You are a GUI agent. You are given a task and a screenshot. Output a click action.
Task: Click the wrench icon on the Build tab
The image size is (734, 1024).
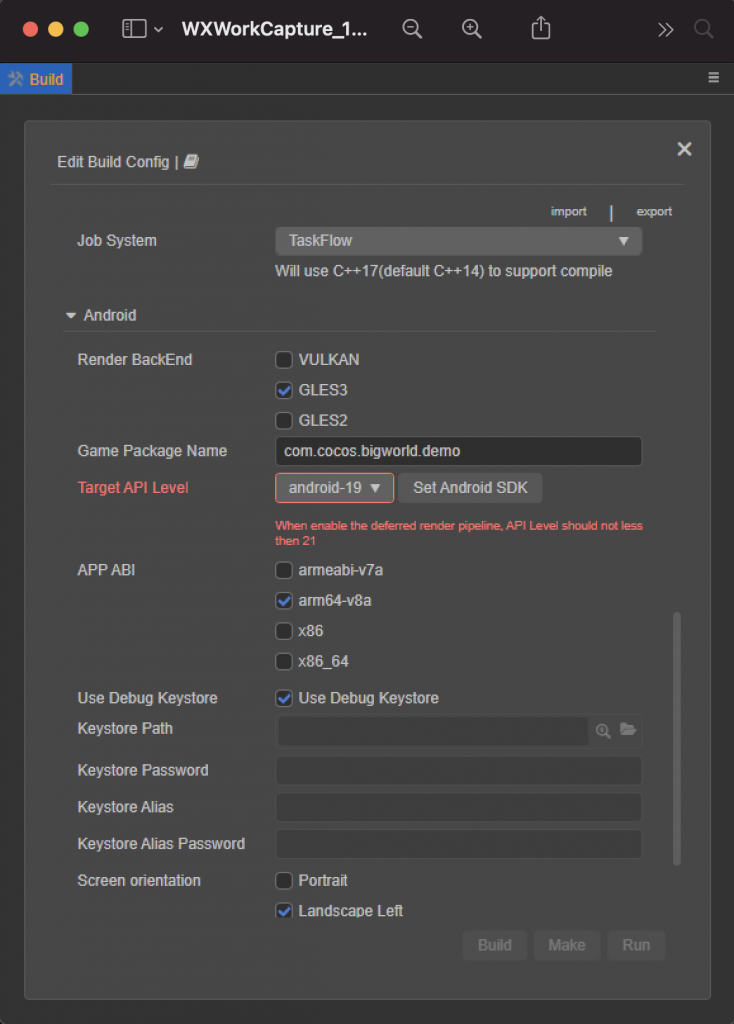click(14, 77)
